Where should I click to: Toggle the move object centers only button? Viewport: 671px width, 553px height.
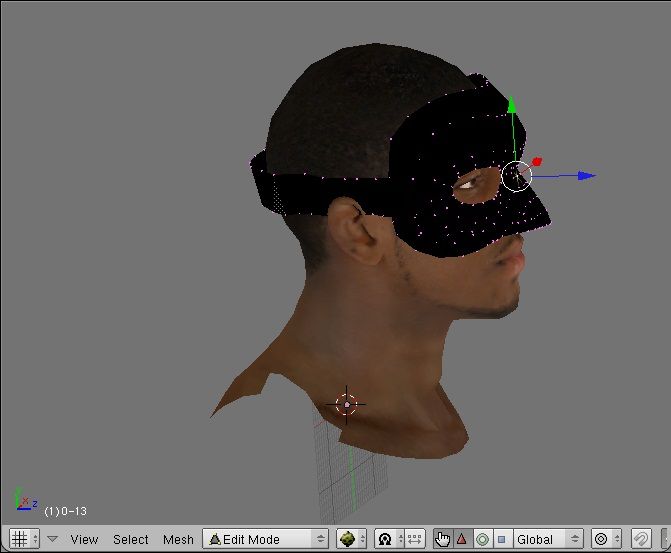pyautogui.click(x=415, y=539)
